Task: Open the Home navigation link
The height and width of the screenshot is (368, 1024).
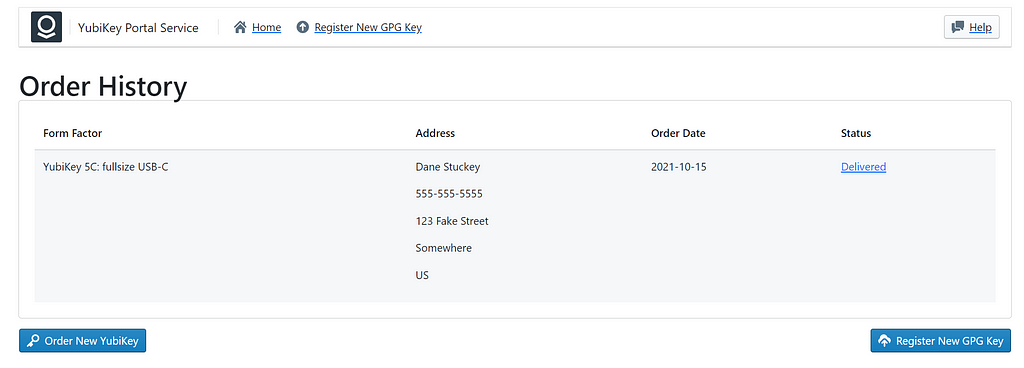Action: pyautogui.click(x=266, y=27)
